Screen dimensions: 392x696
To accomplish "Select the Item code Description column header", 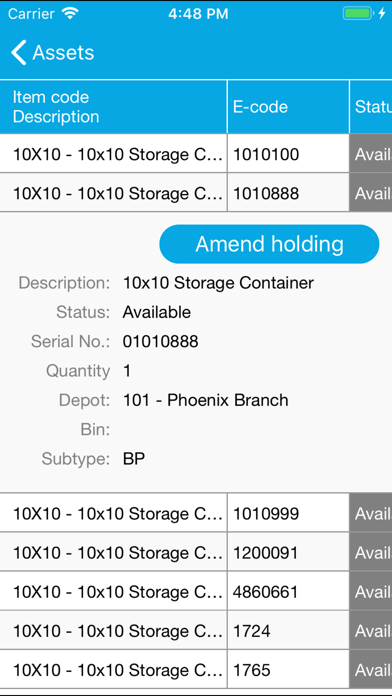I will (114, 107).
